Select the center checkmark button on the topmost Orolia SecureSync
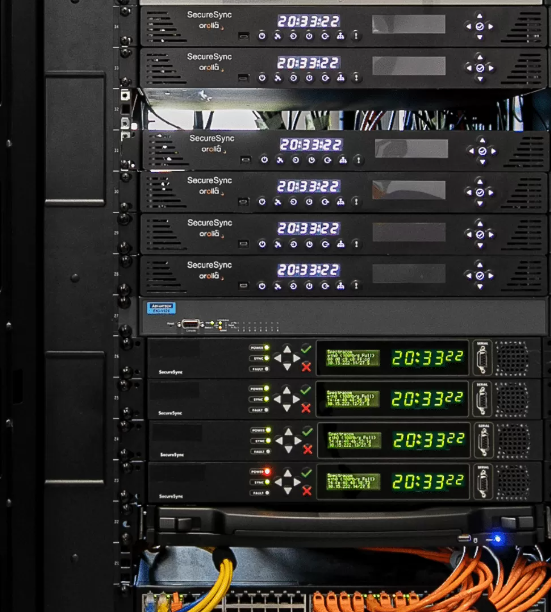This screenshot has height=612, width=551. click(480, 27)
